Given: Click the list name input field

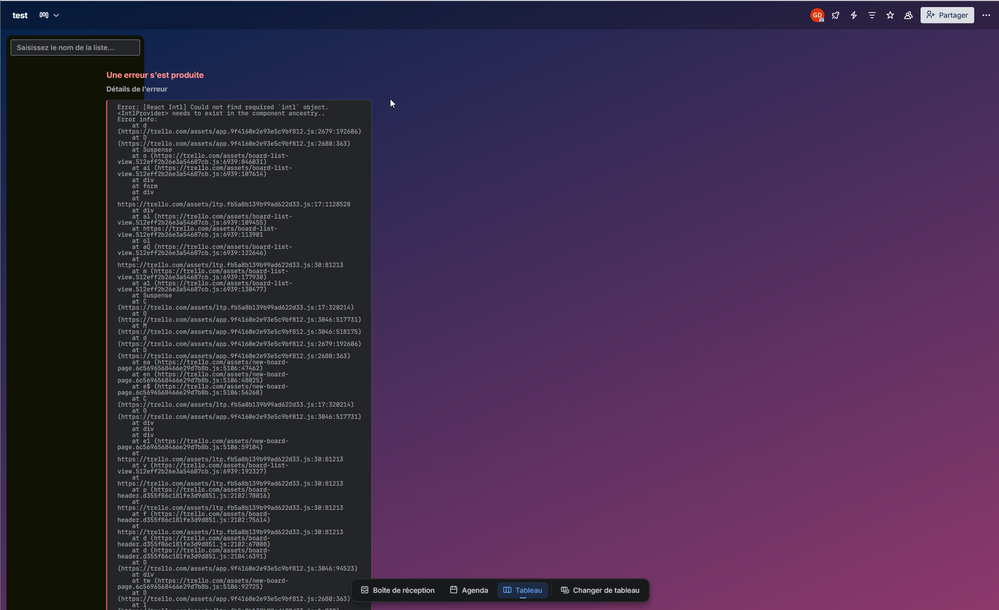Looking at the screenshot, I should pos(75,48).
